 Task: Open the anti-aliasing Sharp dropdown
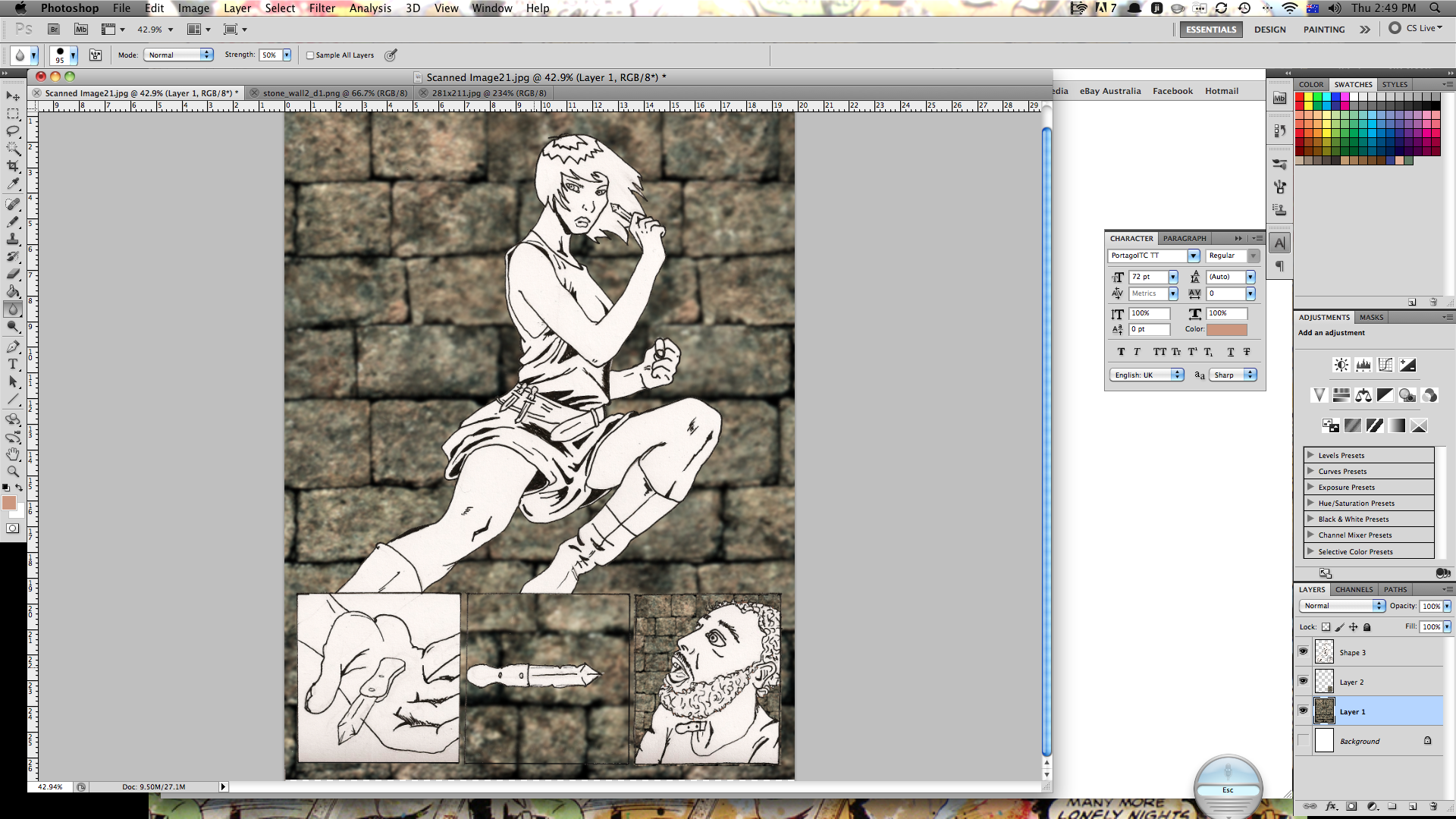[1233, 375]
